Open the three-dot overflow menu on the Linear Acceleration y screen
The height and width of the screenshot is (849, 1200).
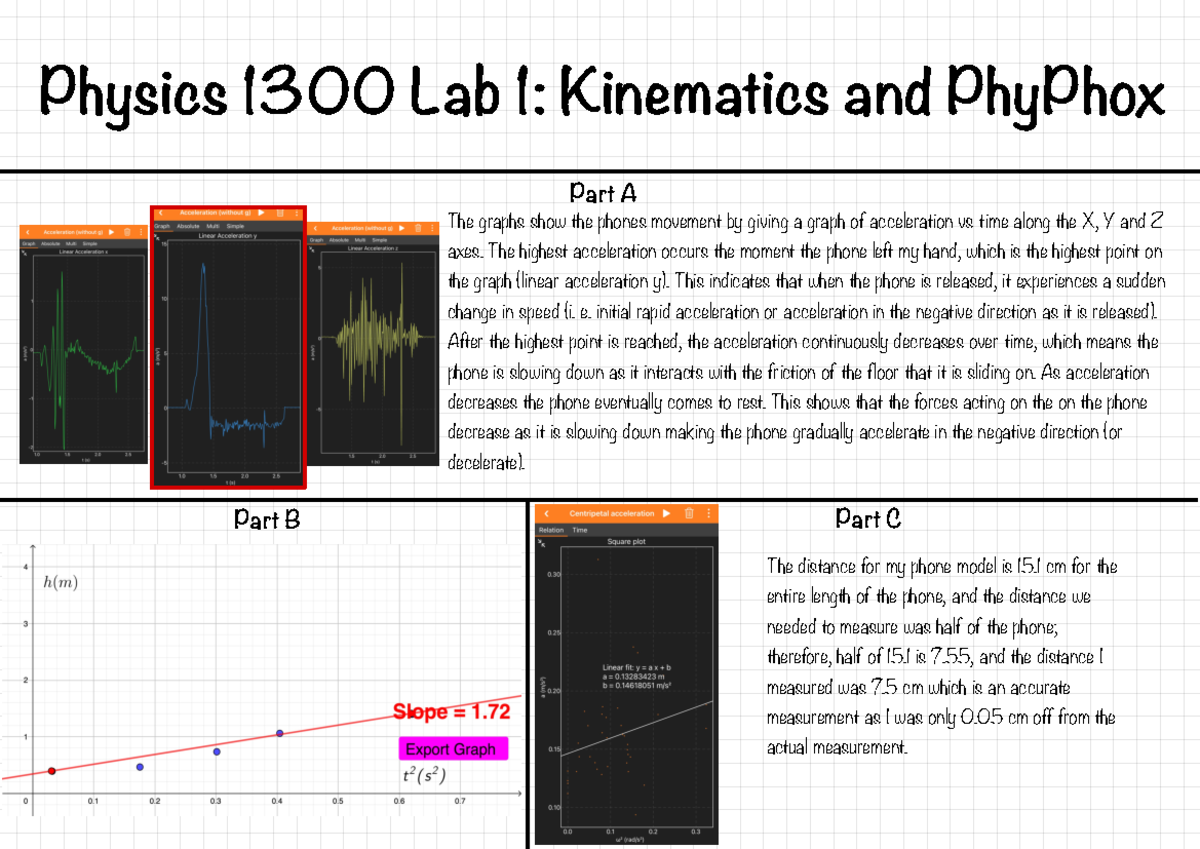tap(297, 213)
